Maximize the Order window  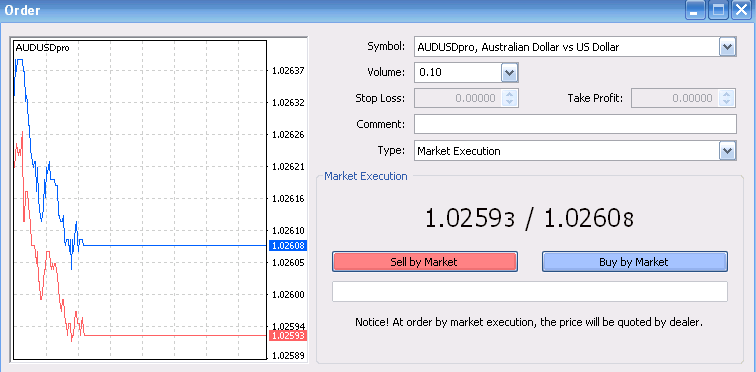tap(718, 10)
